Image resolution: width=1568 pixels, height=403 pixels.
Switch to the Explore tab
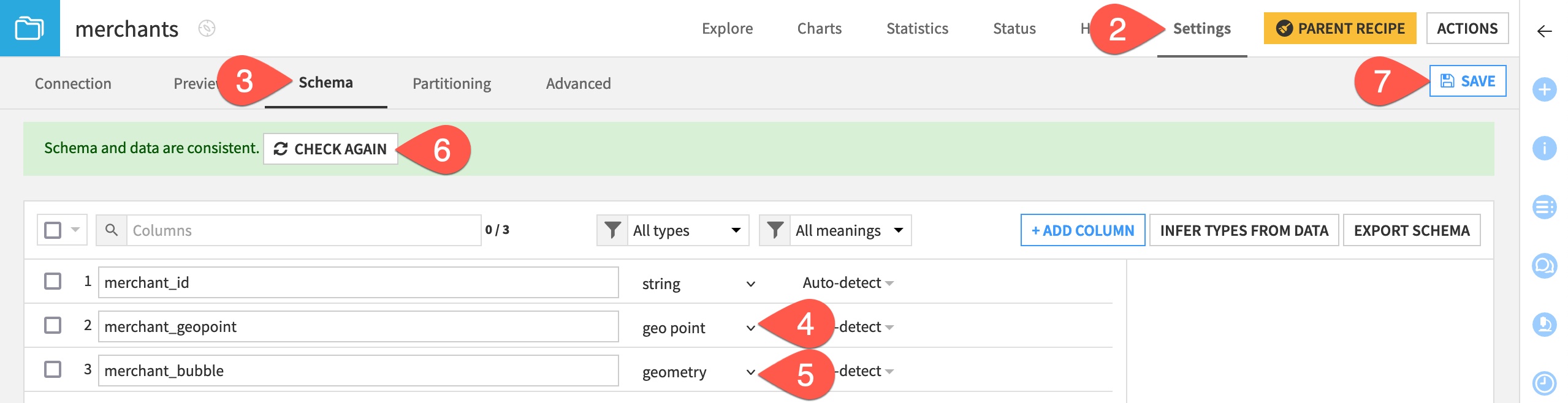point(727,29)
